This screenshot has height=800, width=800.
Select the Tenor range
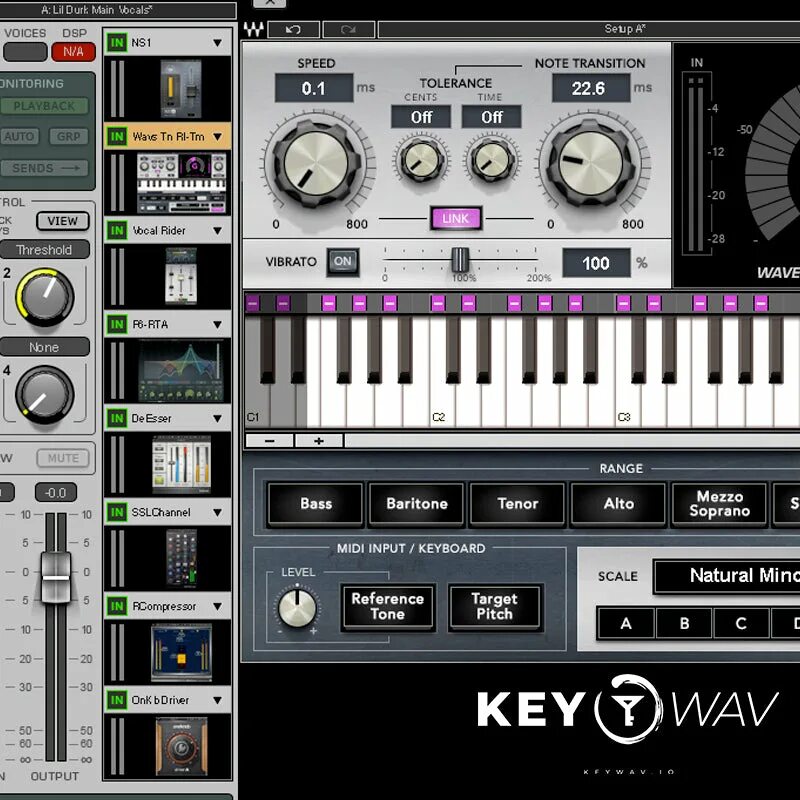coord(518,504)
